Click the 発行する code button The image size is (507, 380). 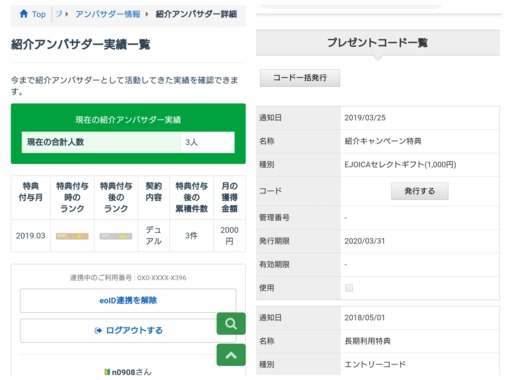420,191
